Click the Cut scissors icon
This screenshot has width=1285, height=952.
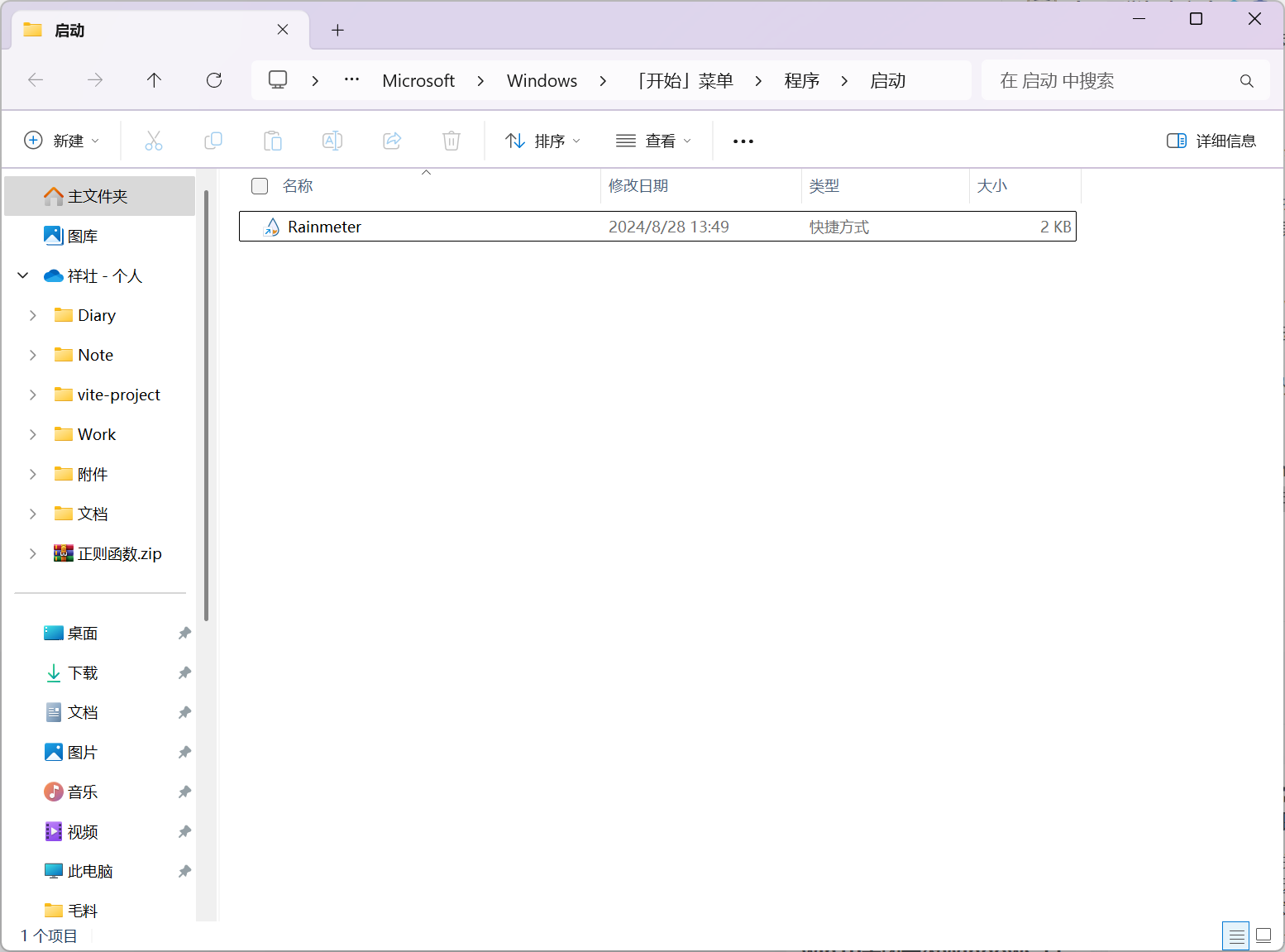tap(154, 141)
